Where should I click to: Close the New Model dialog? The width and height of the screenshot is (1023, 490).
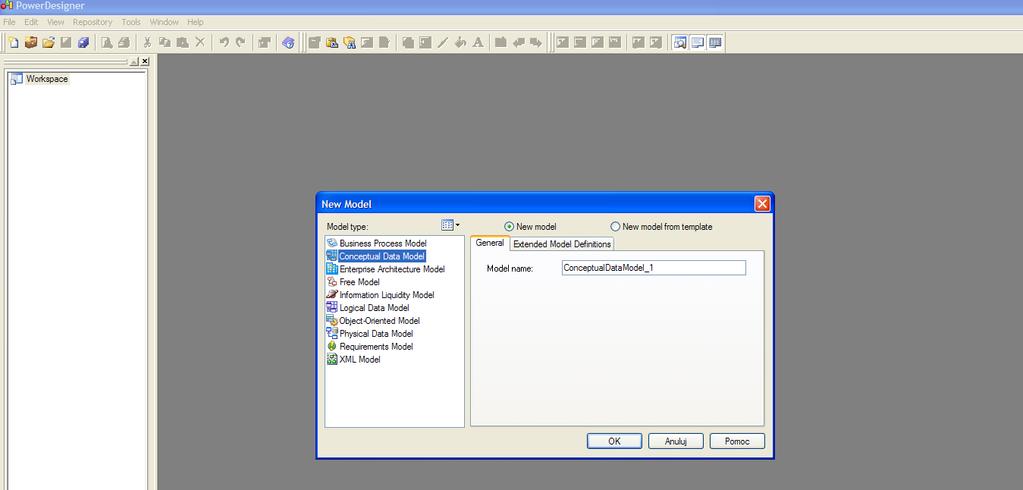(762, 204)
